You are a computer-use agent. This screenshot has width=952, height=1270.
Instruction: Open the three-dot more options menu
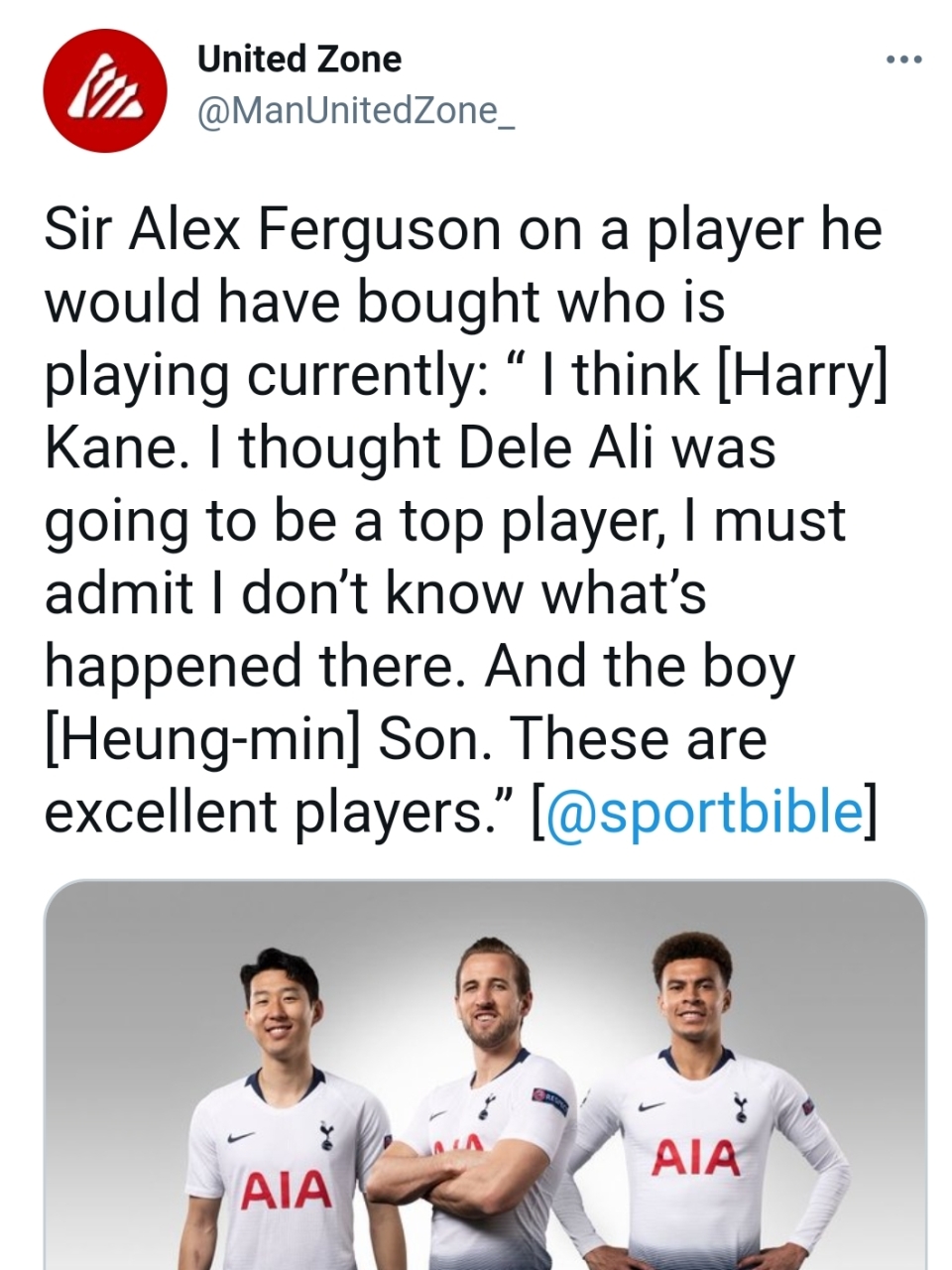click(x=903, y=61)
